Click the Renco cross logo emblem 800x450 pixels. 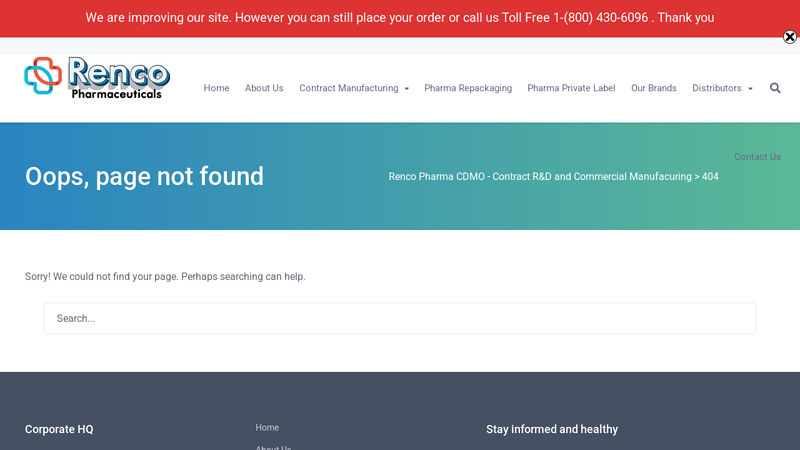43,76
